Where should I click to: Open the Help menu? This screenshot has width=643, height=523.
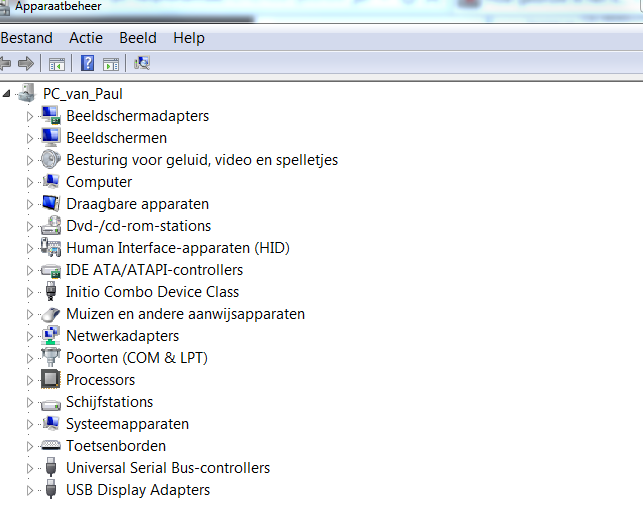(x=189, y=38)
